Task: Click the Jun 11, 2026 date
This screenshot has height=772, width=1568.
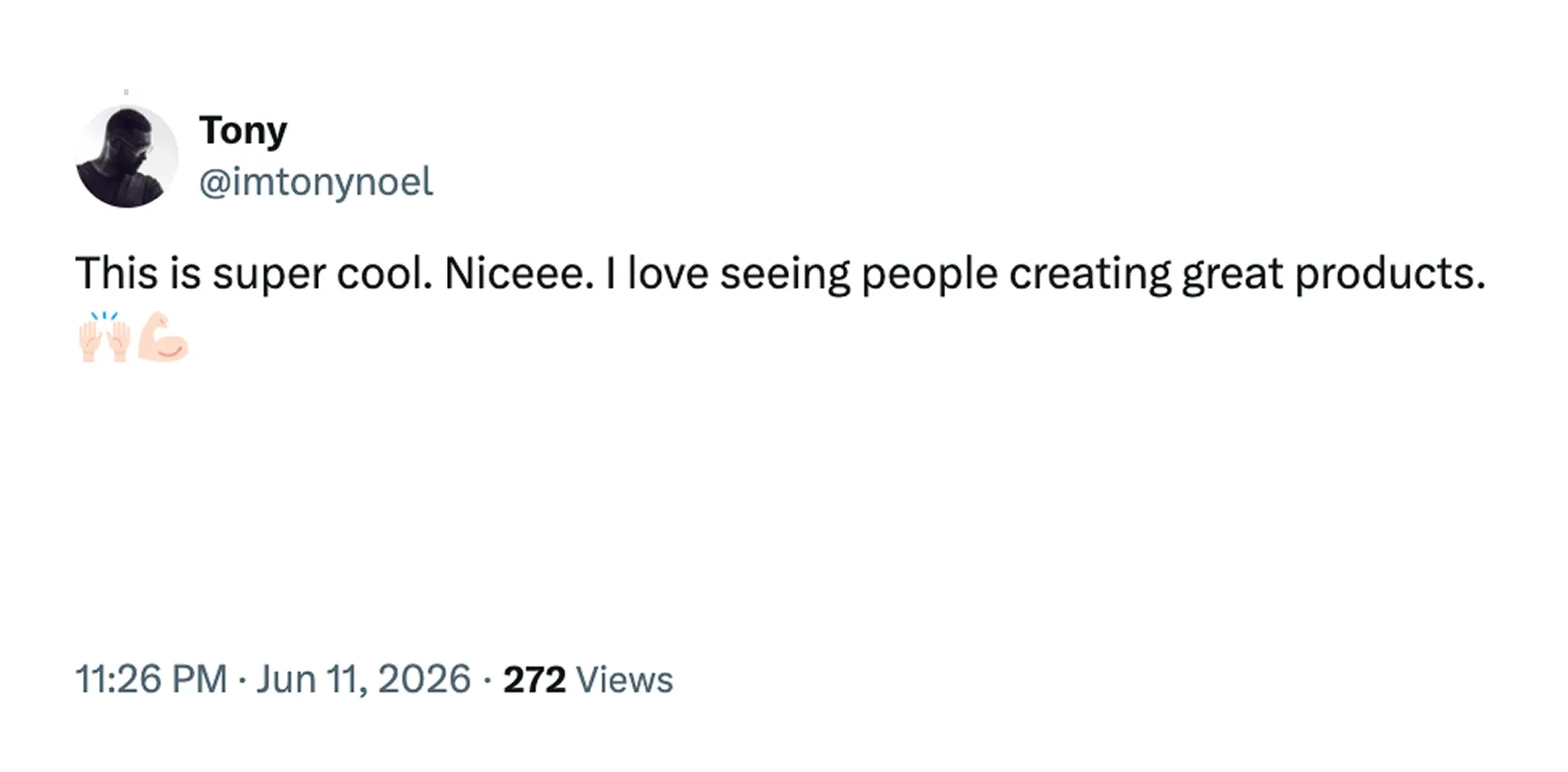Action: point(363,679)
